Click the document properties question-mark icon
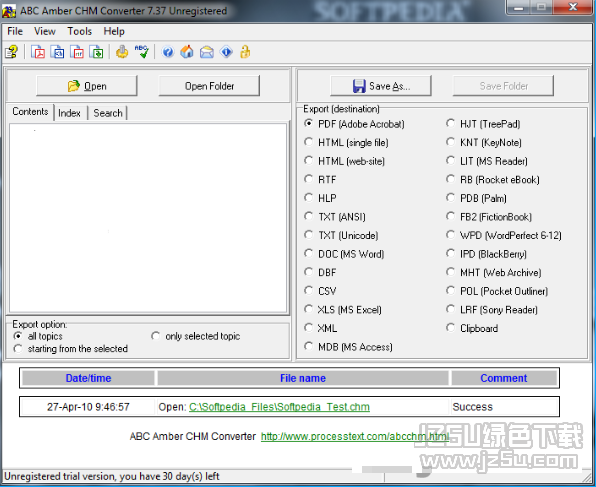The image size is (596, 487). [x=11, y=52]
